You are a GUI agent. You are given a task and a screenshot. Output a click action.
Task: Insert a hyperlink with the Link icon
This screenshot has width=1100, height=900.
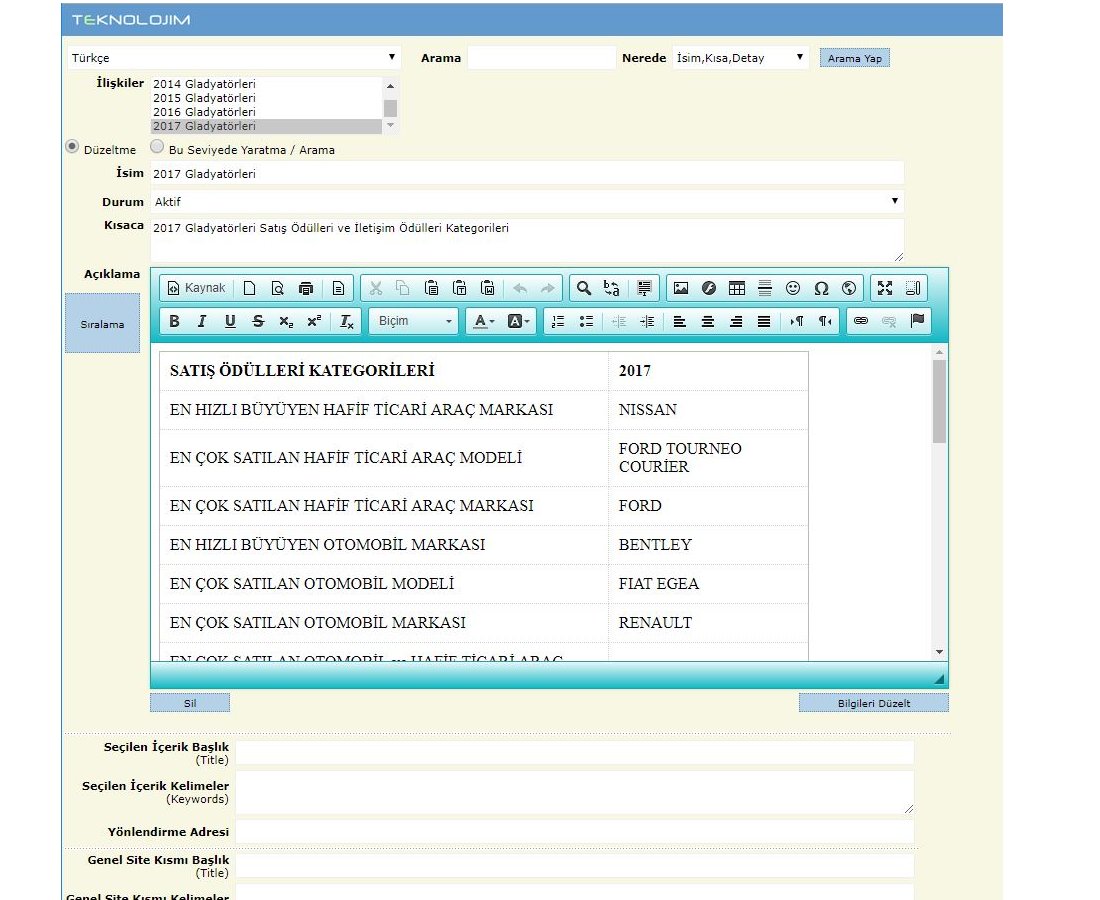coord(861,321)
